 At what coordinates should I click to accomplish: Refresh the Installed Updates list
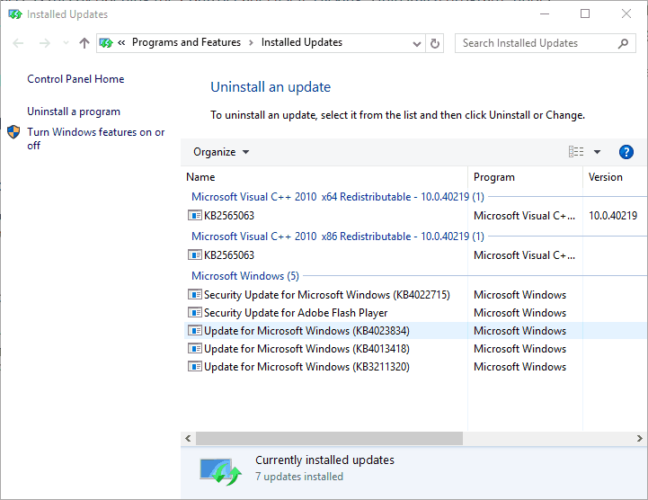point(434,43)
